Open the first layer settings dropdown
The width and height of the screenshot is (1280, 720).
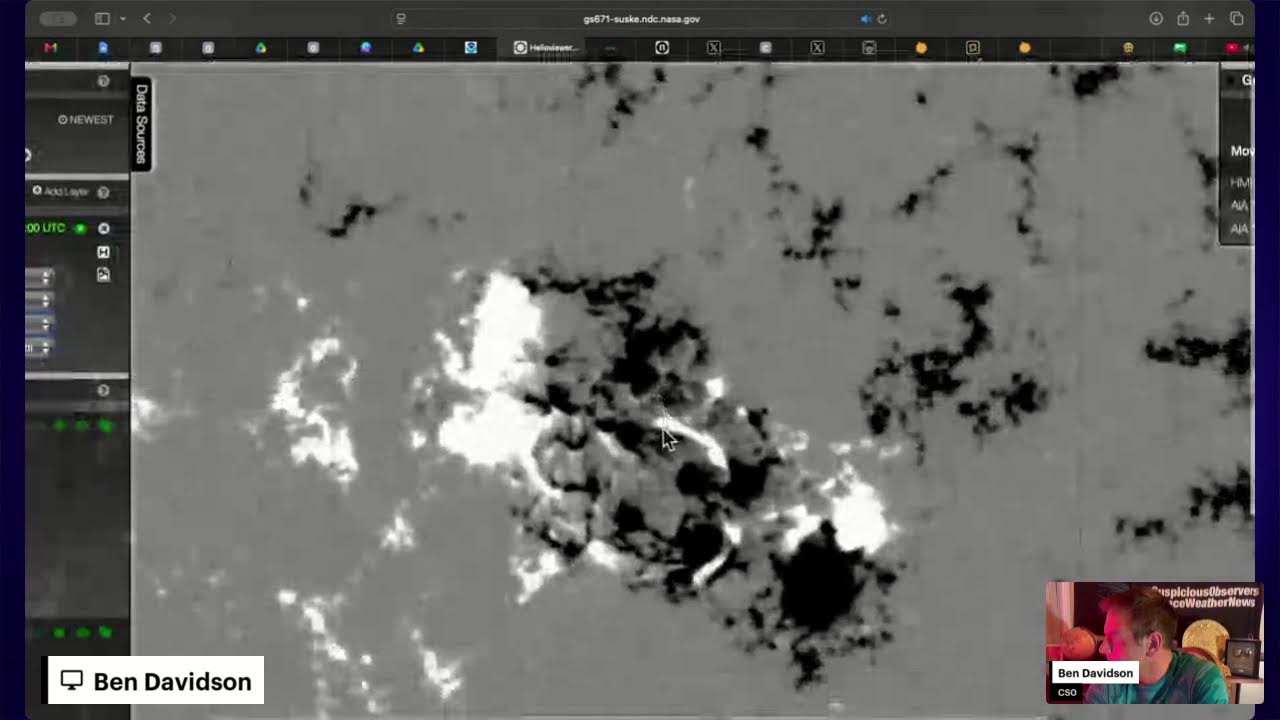40,275
